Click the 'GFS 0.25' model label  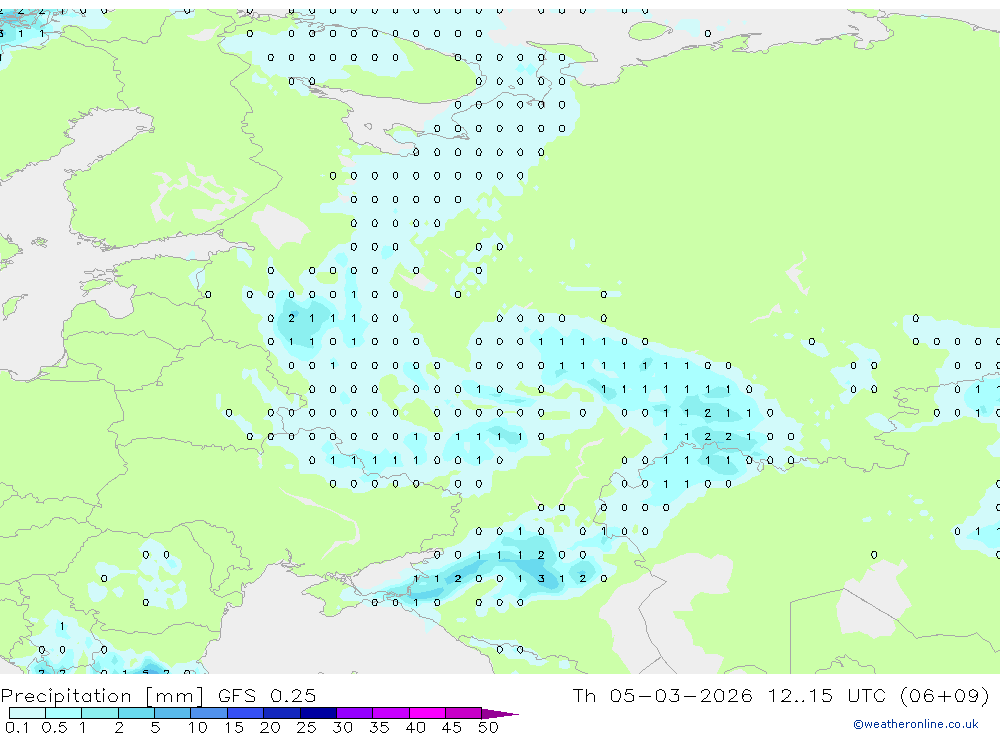point(267,695)
